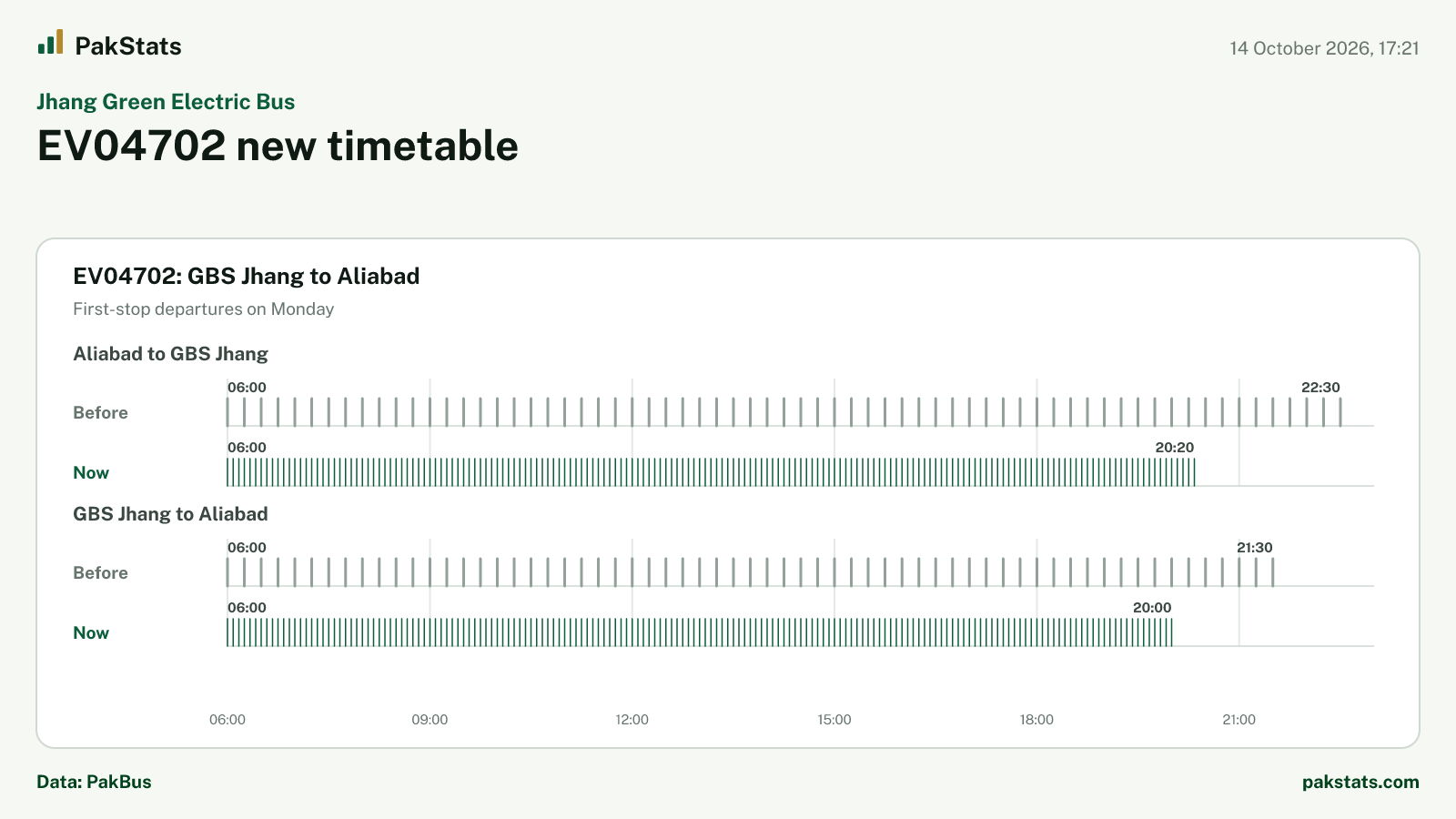Viewport: 1456px width, 819px height.
Task: Click the 09:00 axis tick label
Action: tap(430, 720)
